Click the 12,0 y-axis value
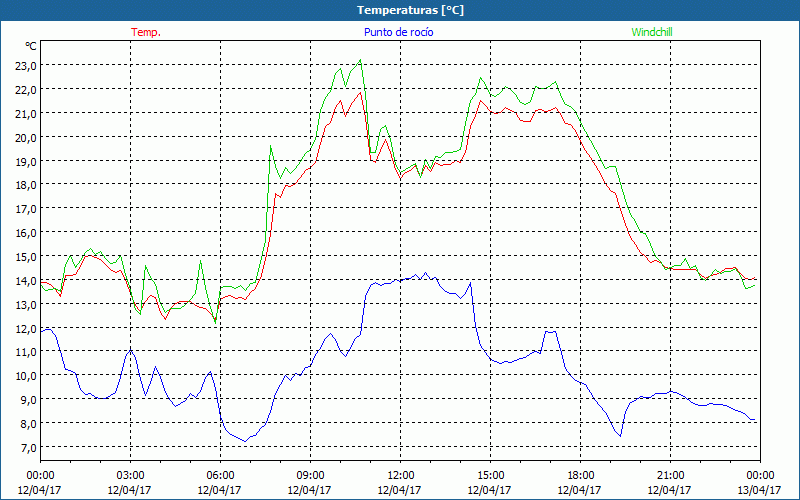The width and height of the screenshot is (800, 500). (x=26, y=328)
